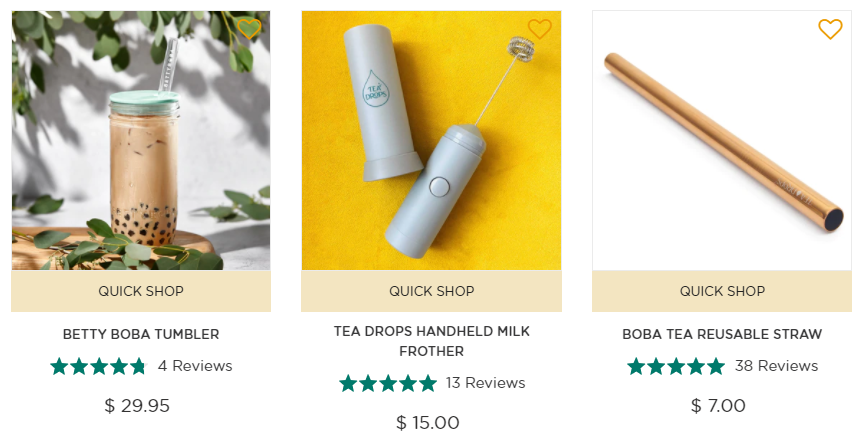Image resolution: width=864 pixels, height=432 pixels.
Task: Click the $ 7.00 straw price
Action: 718,406
